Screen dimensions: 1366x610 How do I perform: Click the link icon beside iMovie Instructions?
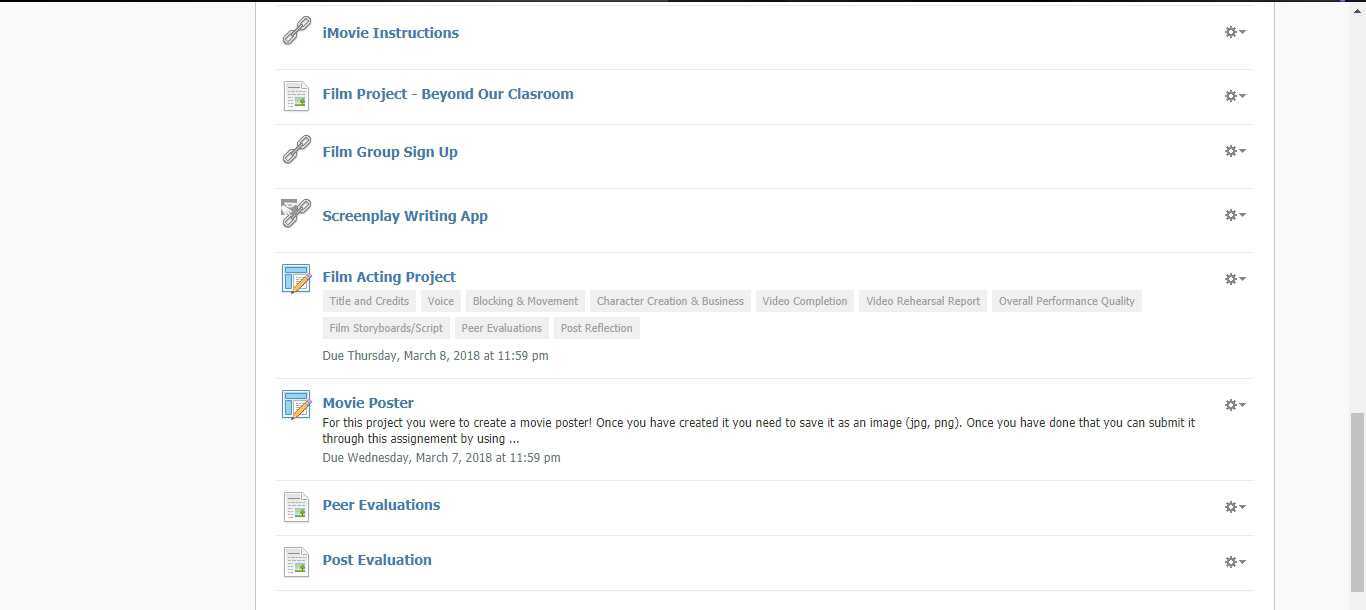(x=296, y=30)
